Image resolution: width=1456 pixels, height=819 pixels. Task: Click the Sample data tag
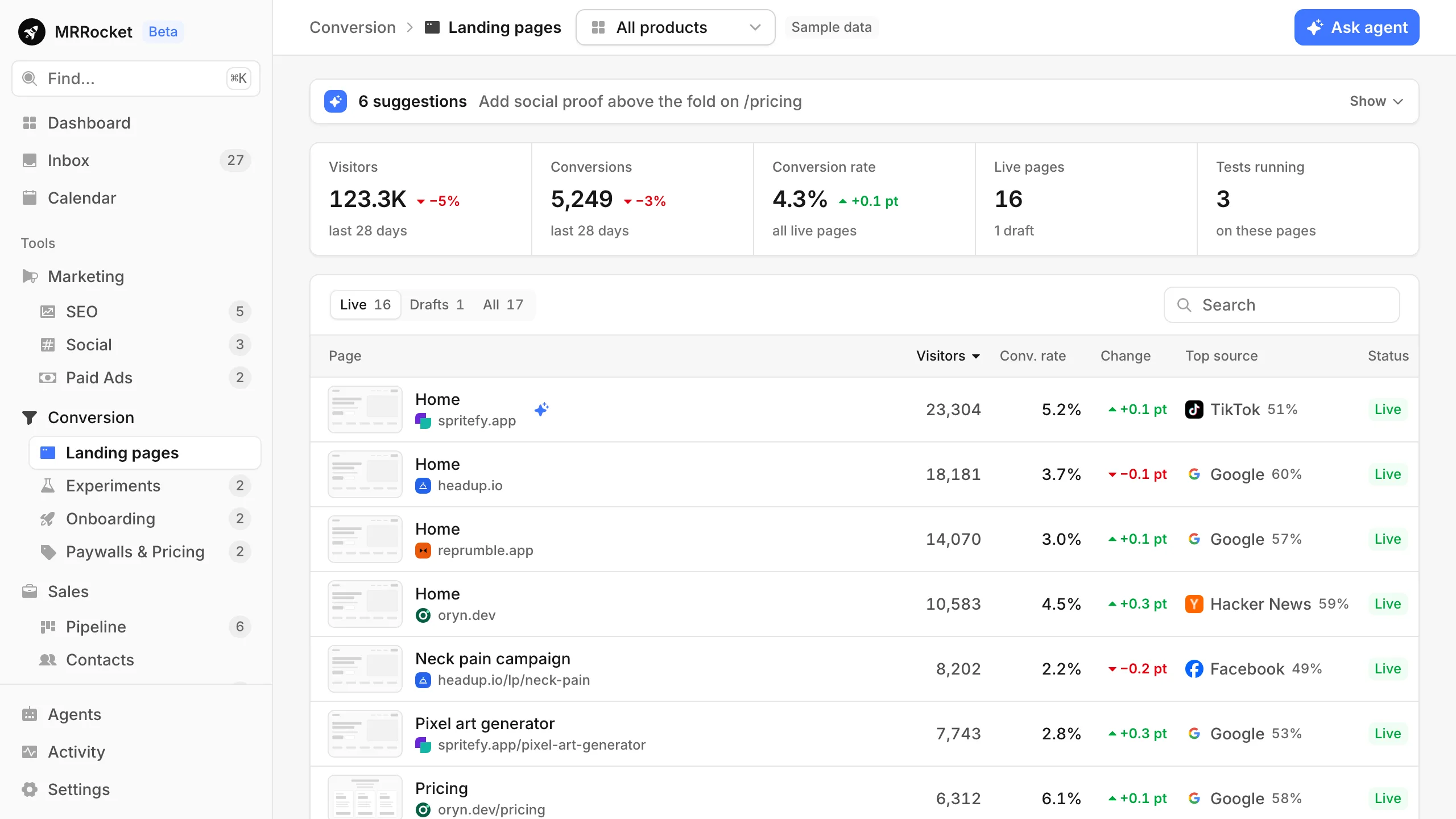pyautogui.click(x=832, y=27)
